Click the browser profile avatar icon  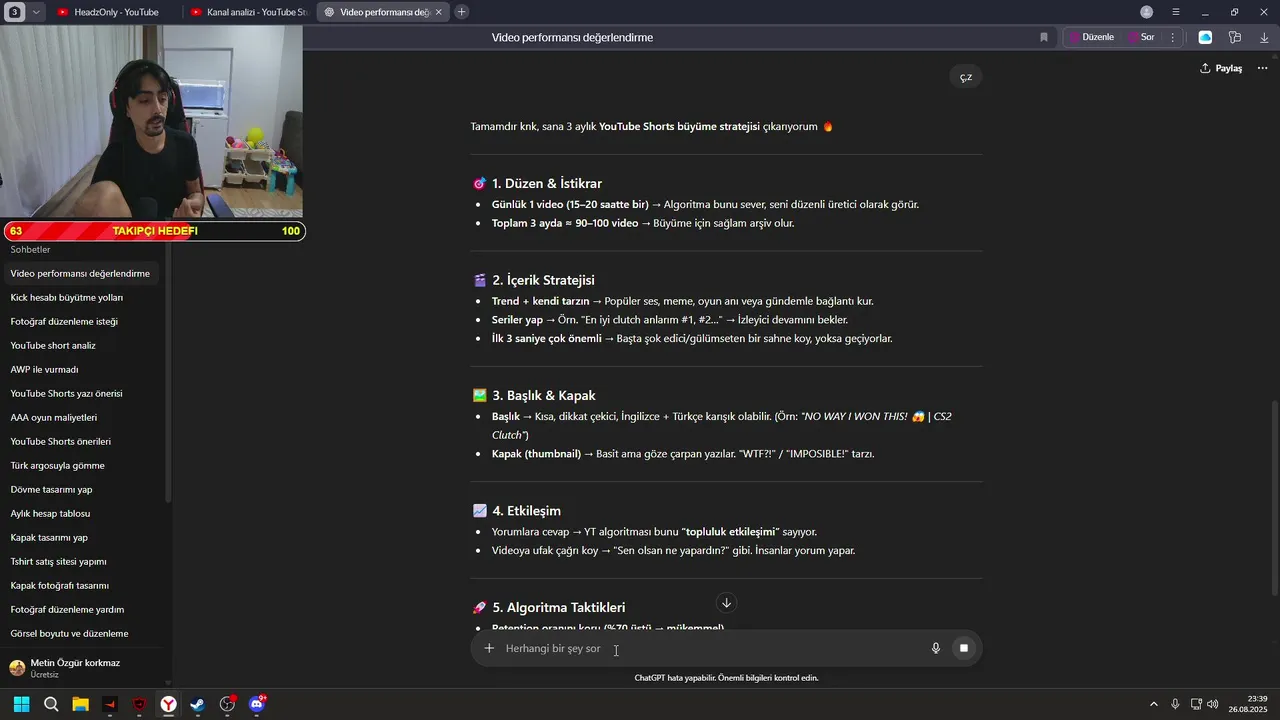pos(1146,12)
